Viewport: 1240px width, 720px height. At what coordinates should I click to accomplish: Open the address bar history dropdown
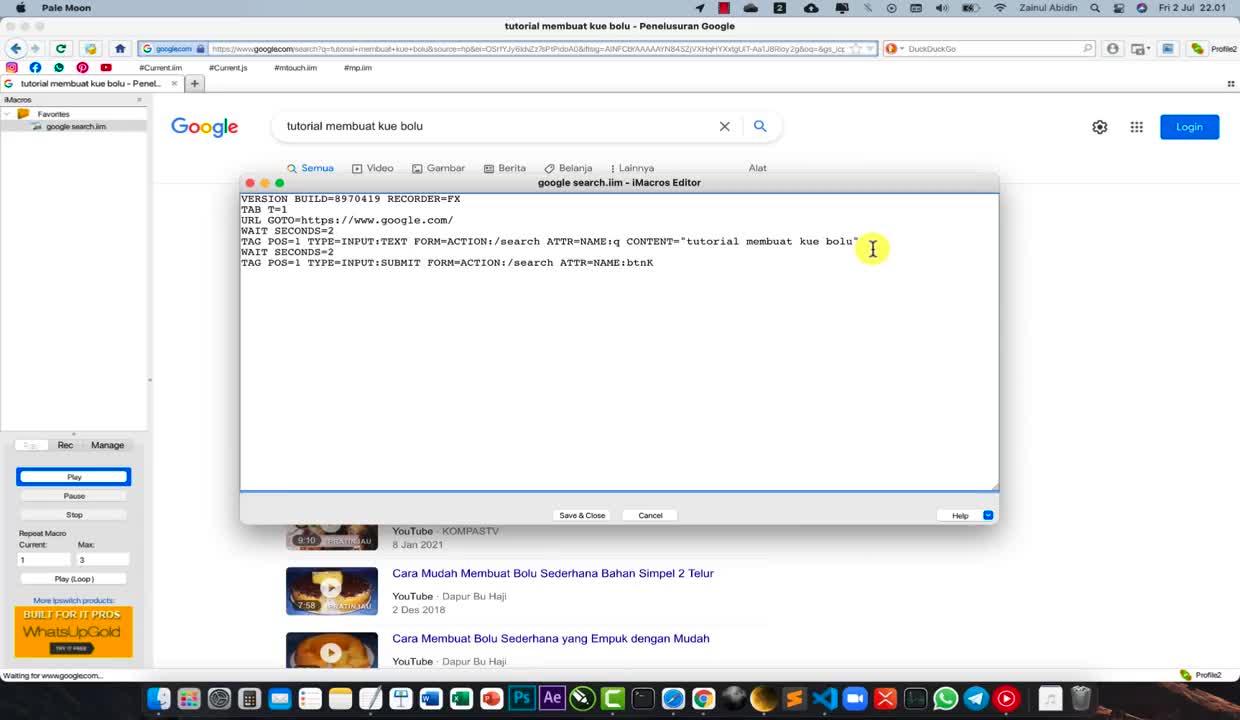[870, 48]
